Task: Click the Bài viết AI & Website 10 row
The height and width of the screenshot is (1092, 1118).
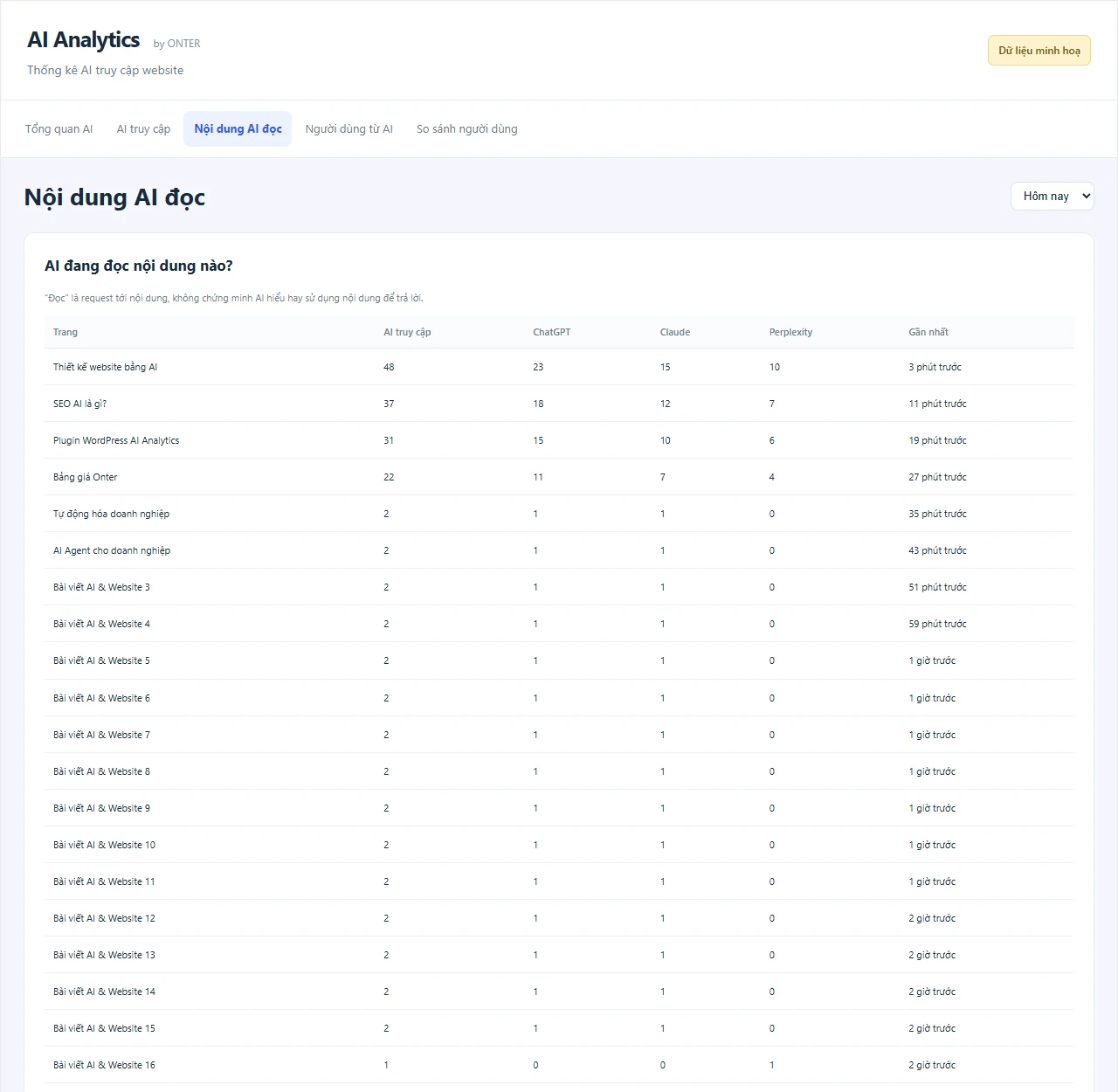Action: coord(559,845)
